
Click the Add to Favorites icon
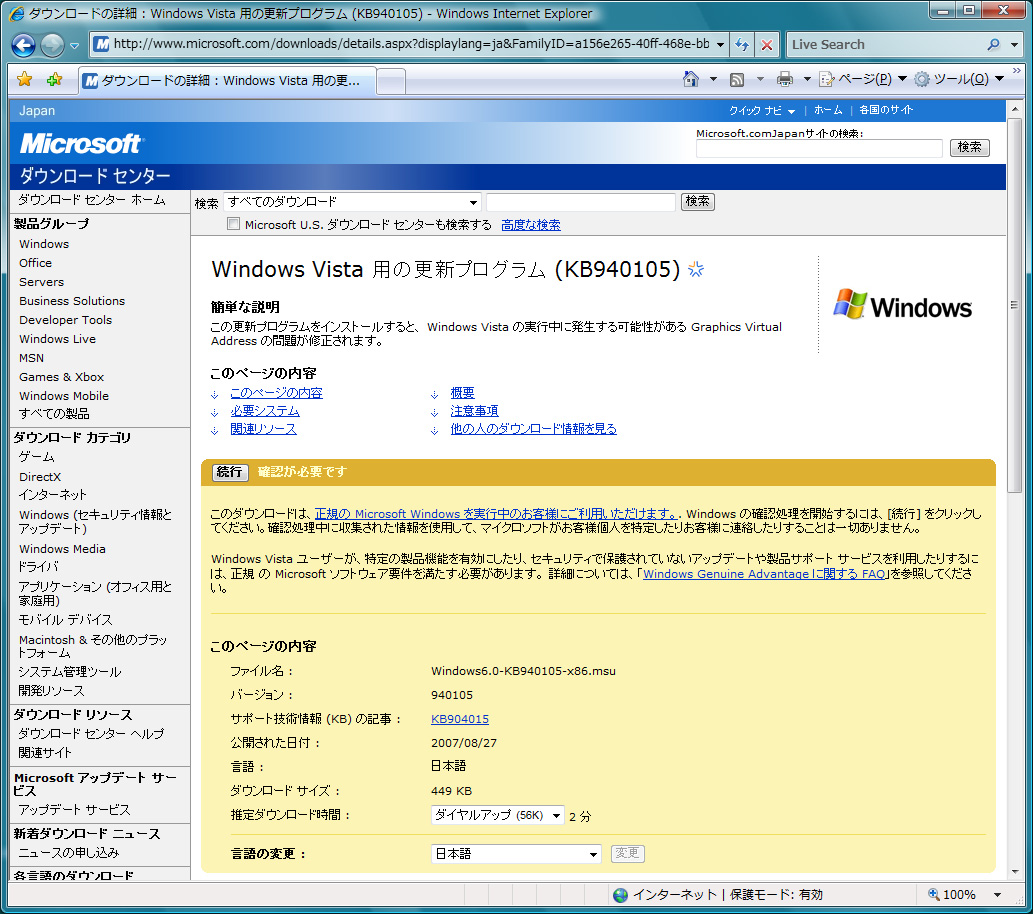pyautogui.click(x=54, y=80)
